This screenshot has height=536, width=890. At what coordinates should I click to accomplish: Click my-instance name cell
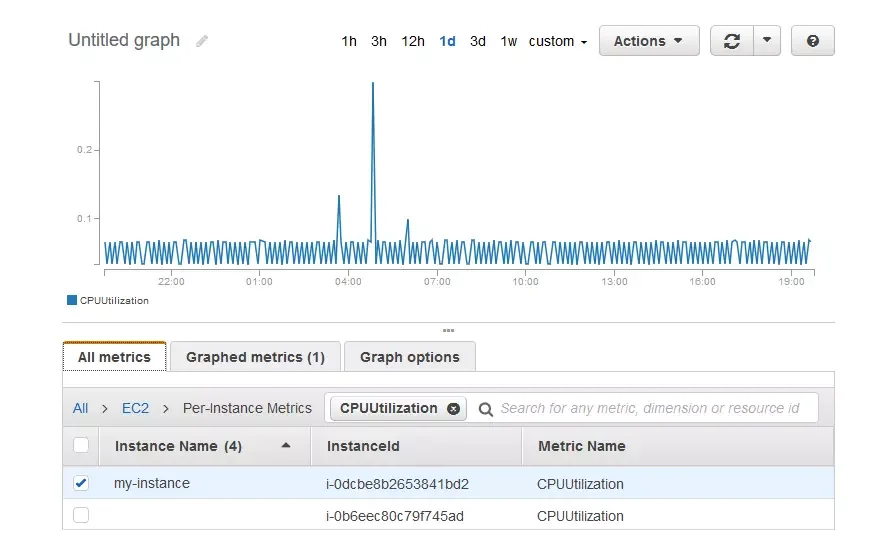click(152, 483)
